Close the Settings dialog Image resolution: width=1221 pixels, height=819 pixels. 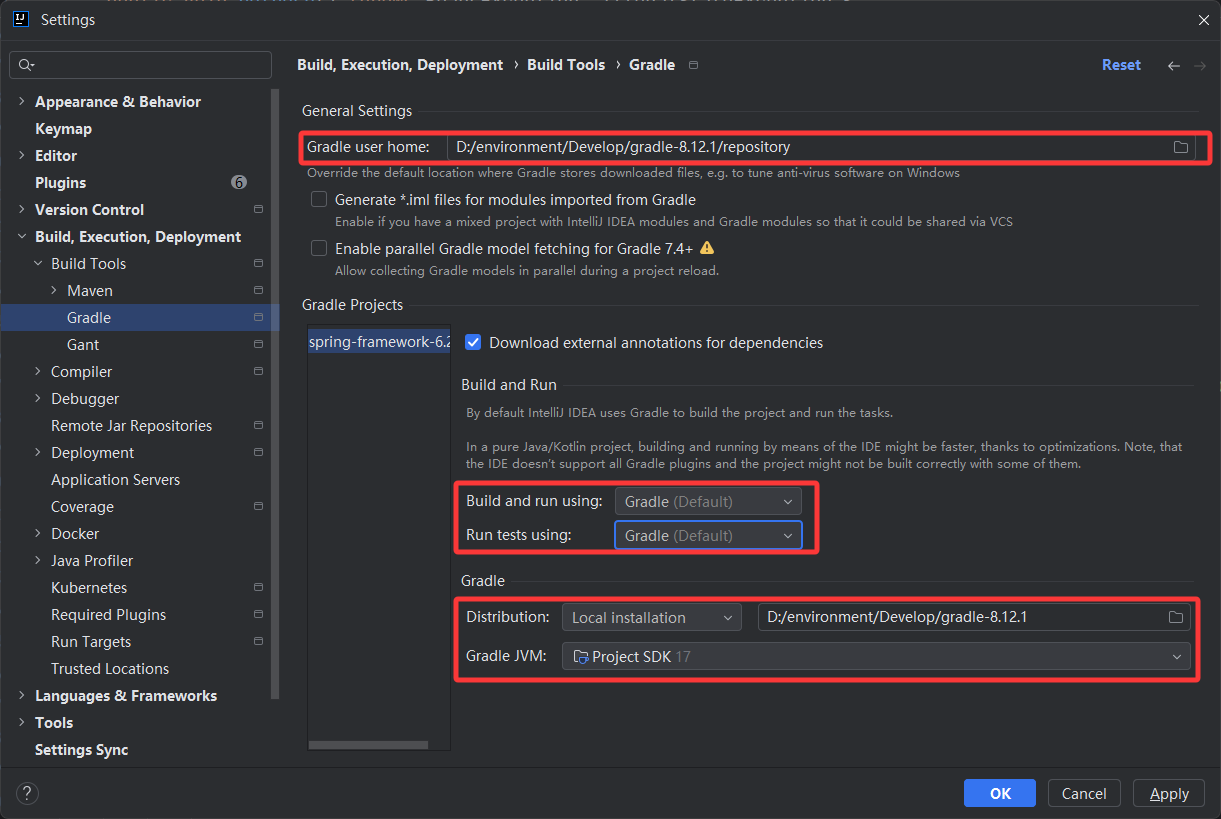tap(1202, 20)
